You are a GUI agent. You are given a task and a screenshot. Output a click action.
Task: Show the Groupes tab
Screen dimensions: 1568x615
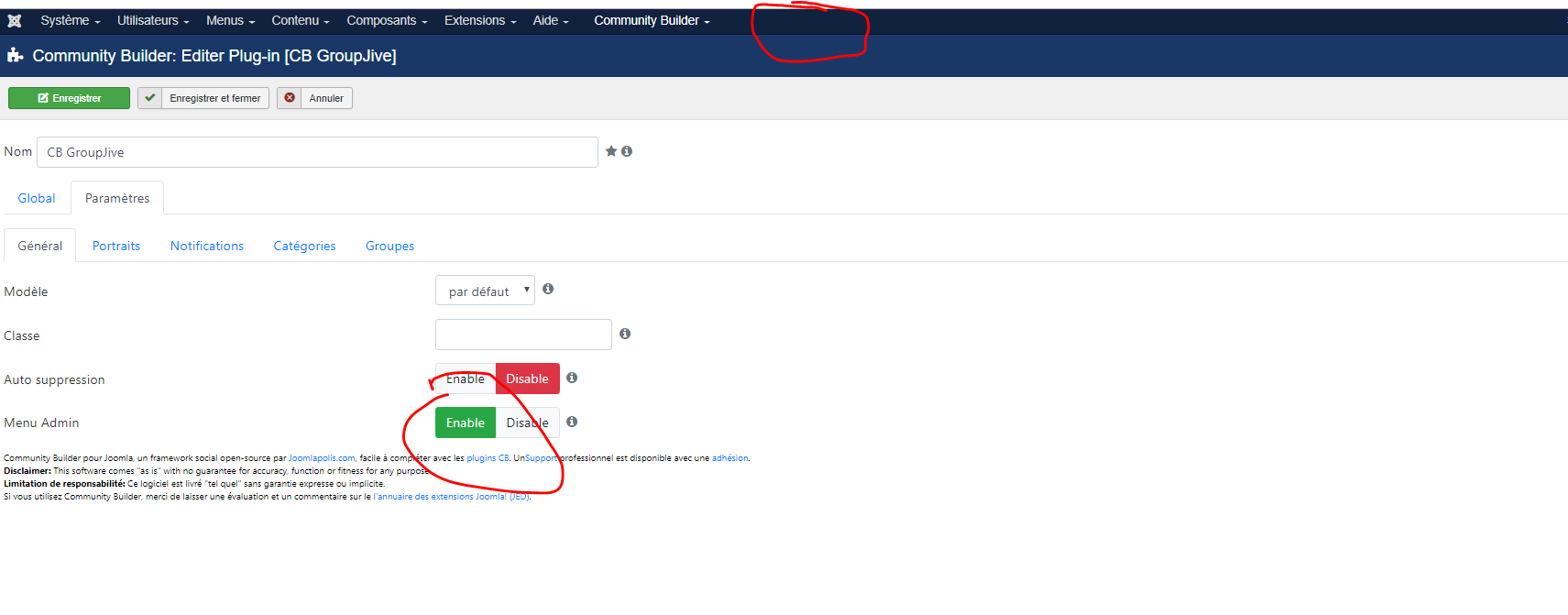pyautogui.click(x=390, y=246)
